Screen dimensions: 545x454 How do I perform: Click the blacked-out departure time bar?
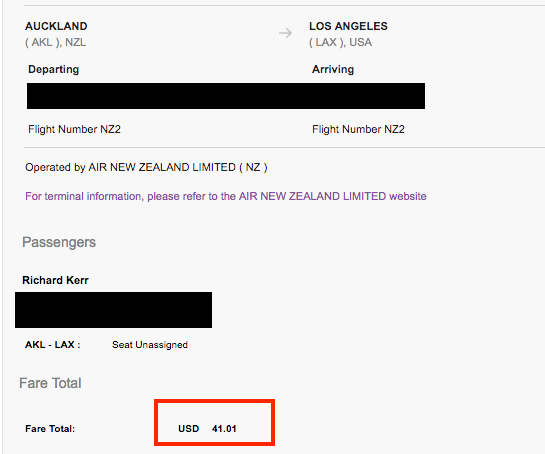click(226, 96)
